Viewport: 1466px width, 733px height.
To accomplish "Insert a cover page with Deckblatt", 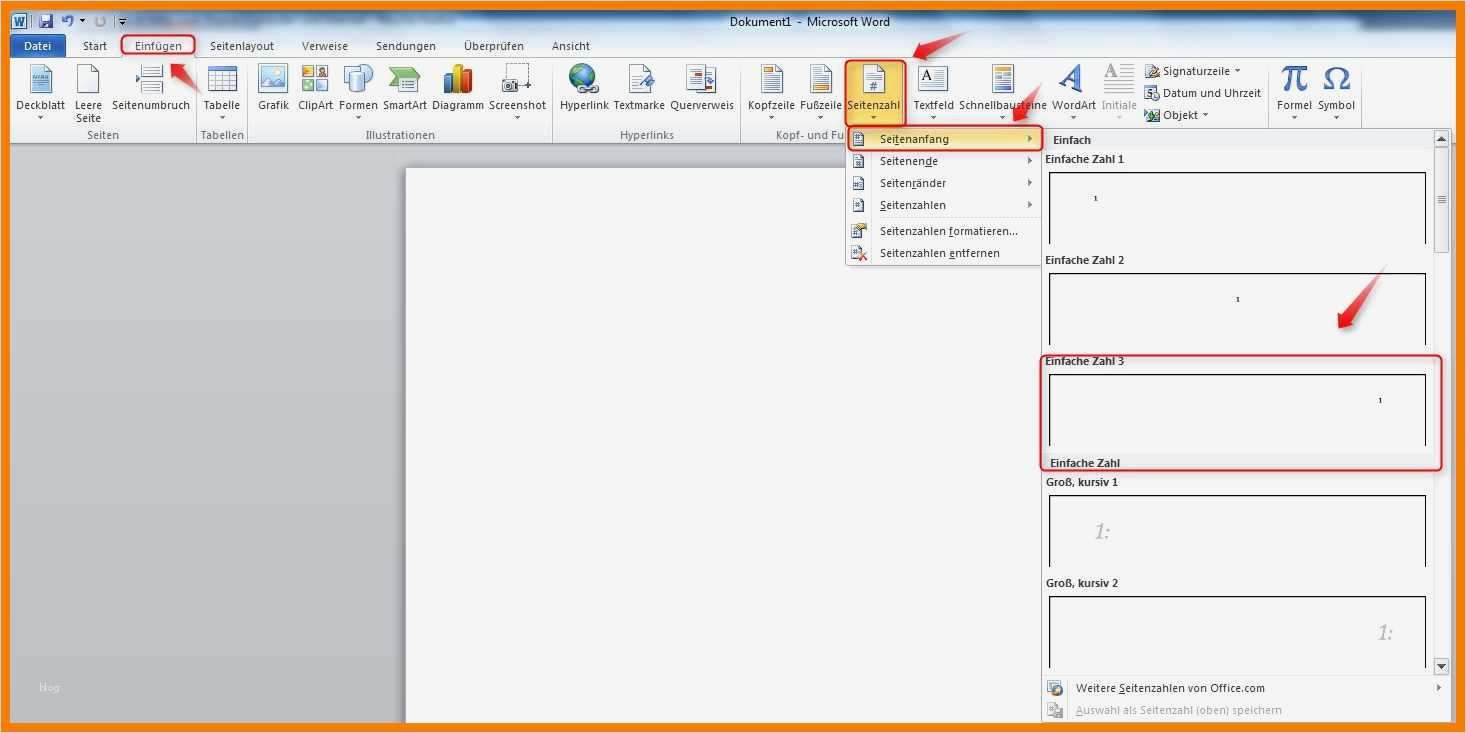I will (41, 93).
